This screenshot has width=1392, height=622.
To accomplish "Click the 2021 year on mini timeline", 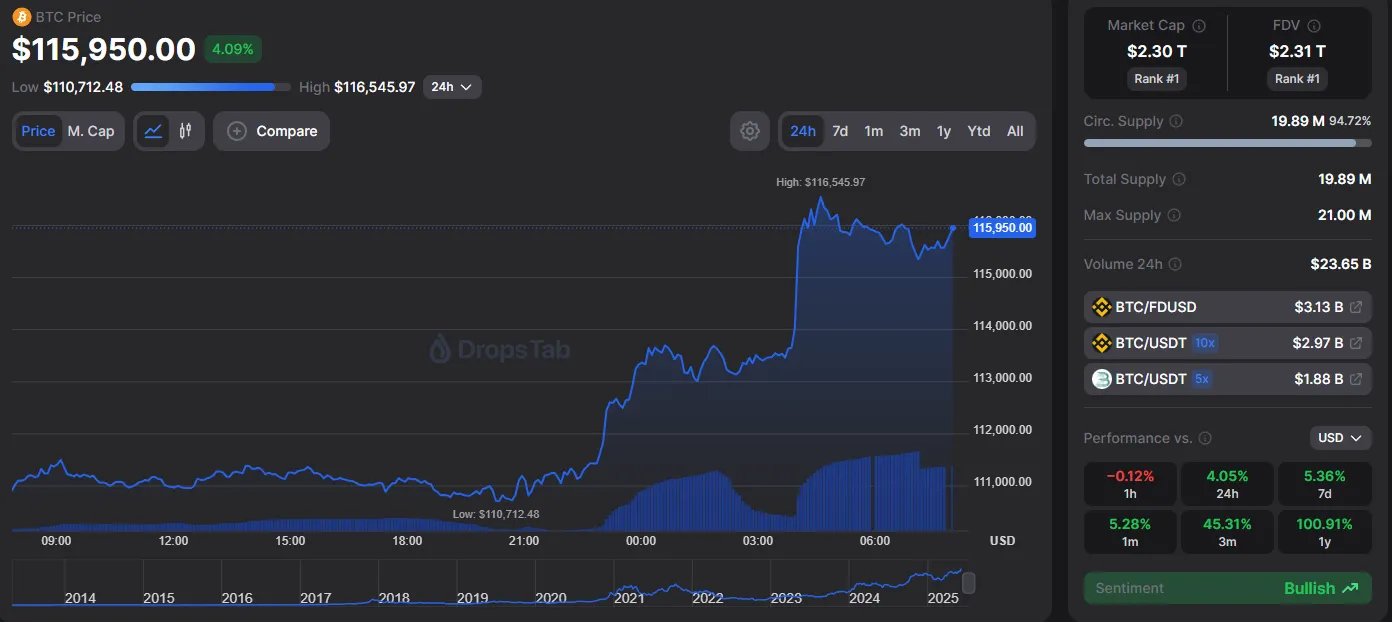I will (x=629, y=598).
